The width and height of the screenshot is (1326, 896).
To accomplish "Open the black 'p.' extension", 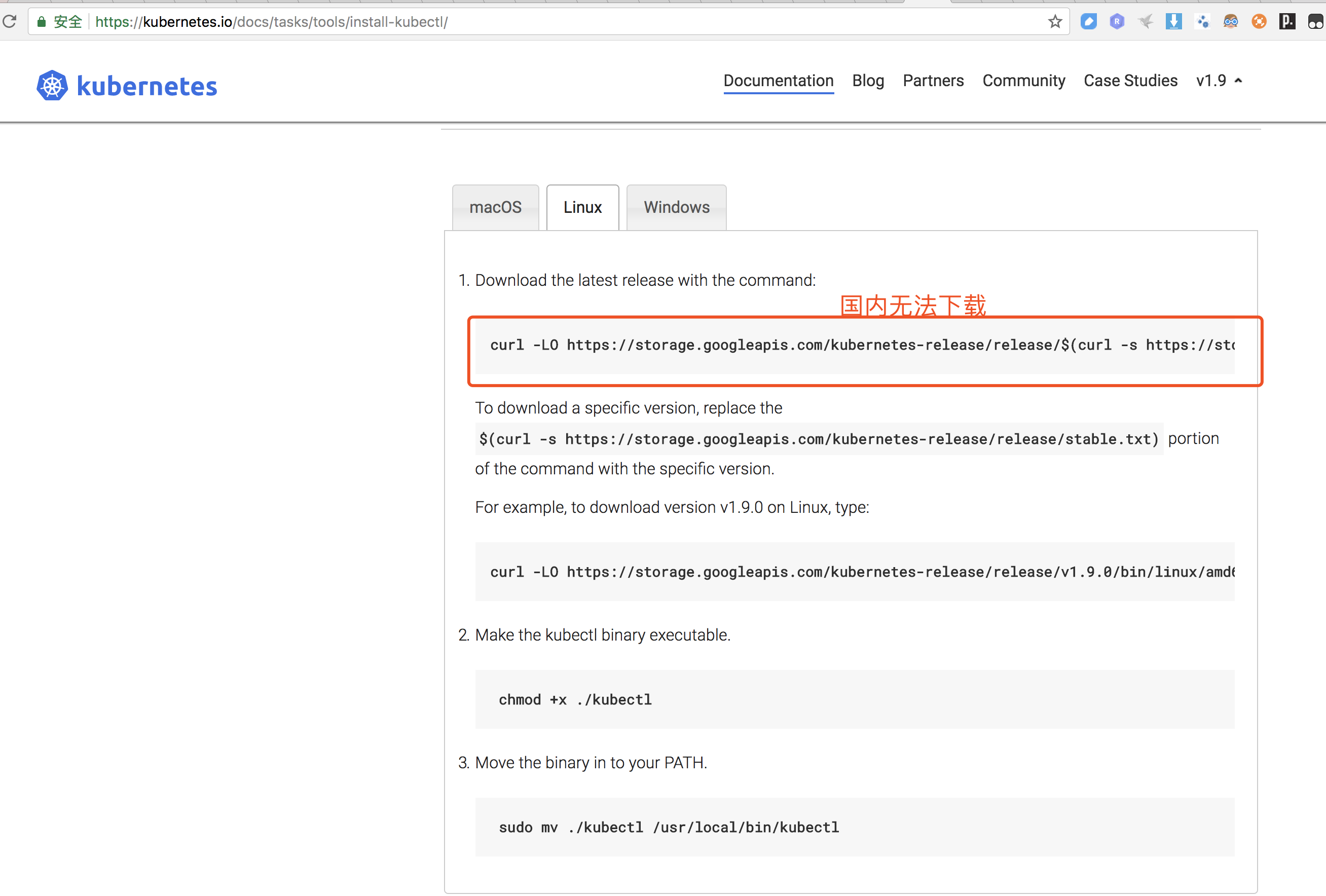I will pyautogui.click(x=1287, y=22).
